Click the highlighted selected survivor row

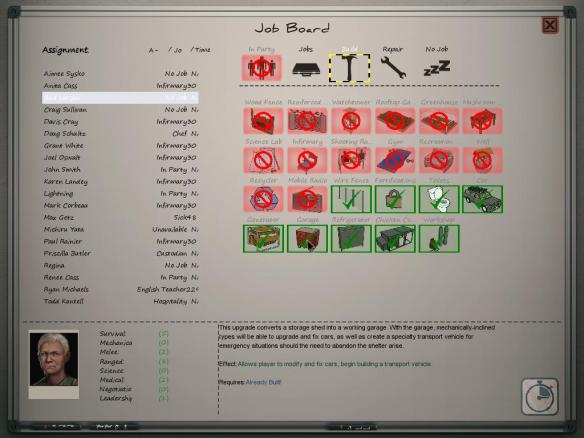click(120, 98)
